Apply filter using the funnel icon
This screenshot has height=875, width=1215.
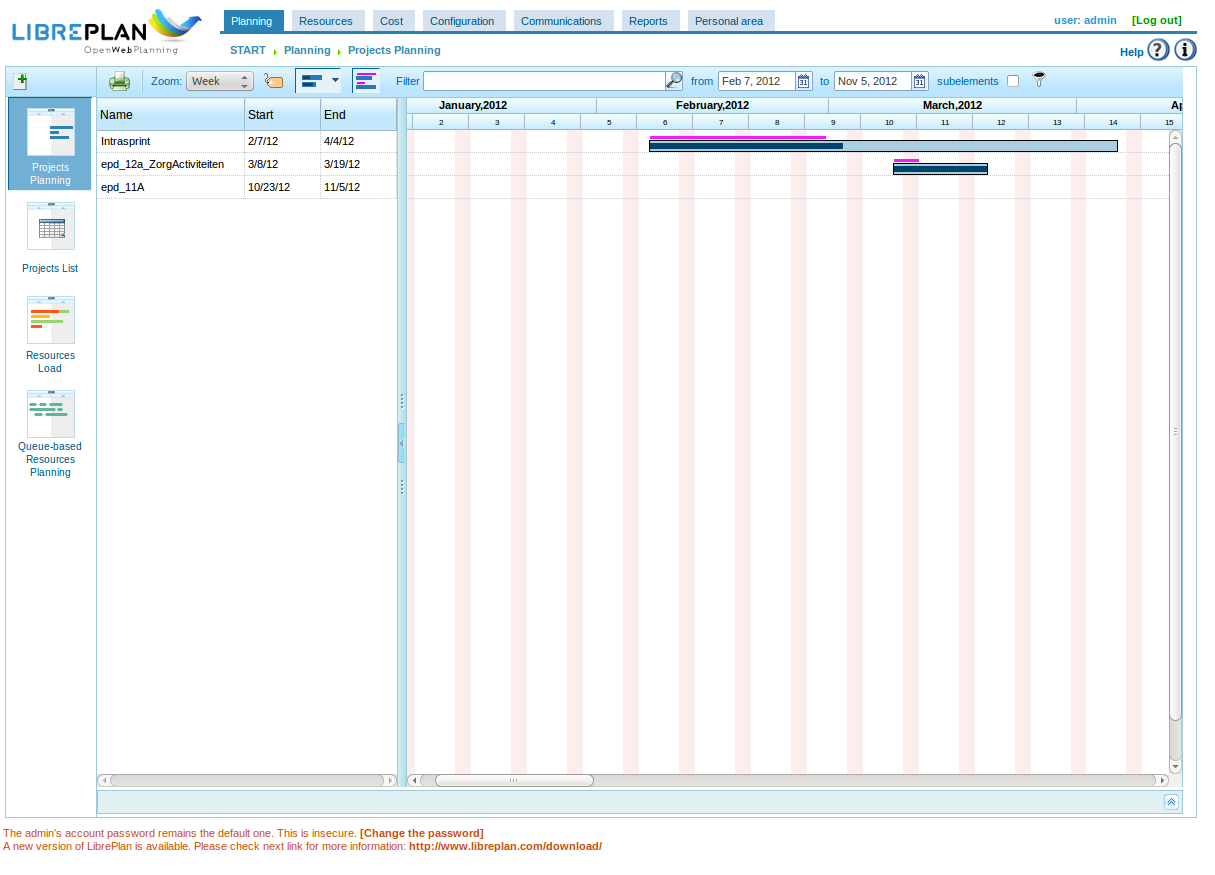[1039, 80]
